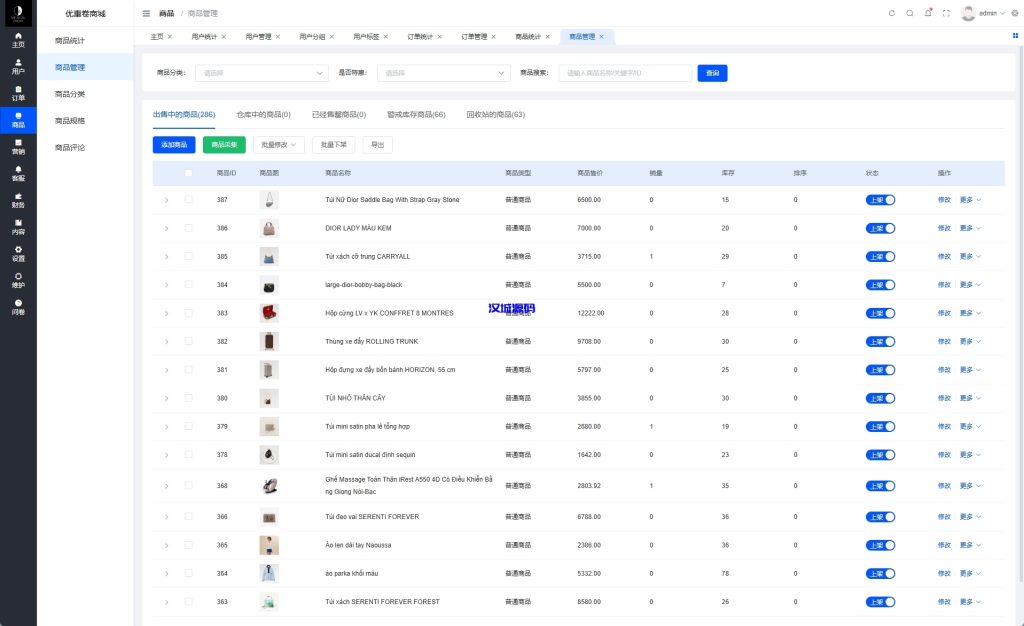Click the search magnifier icon in the header

coord(909,12)
